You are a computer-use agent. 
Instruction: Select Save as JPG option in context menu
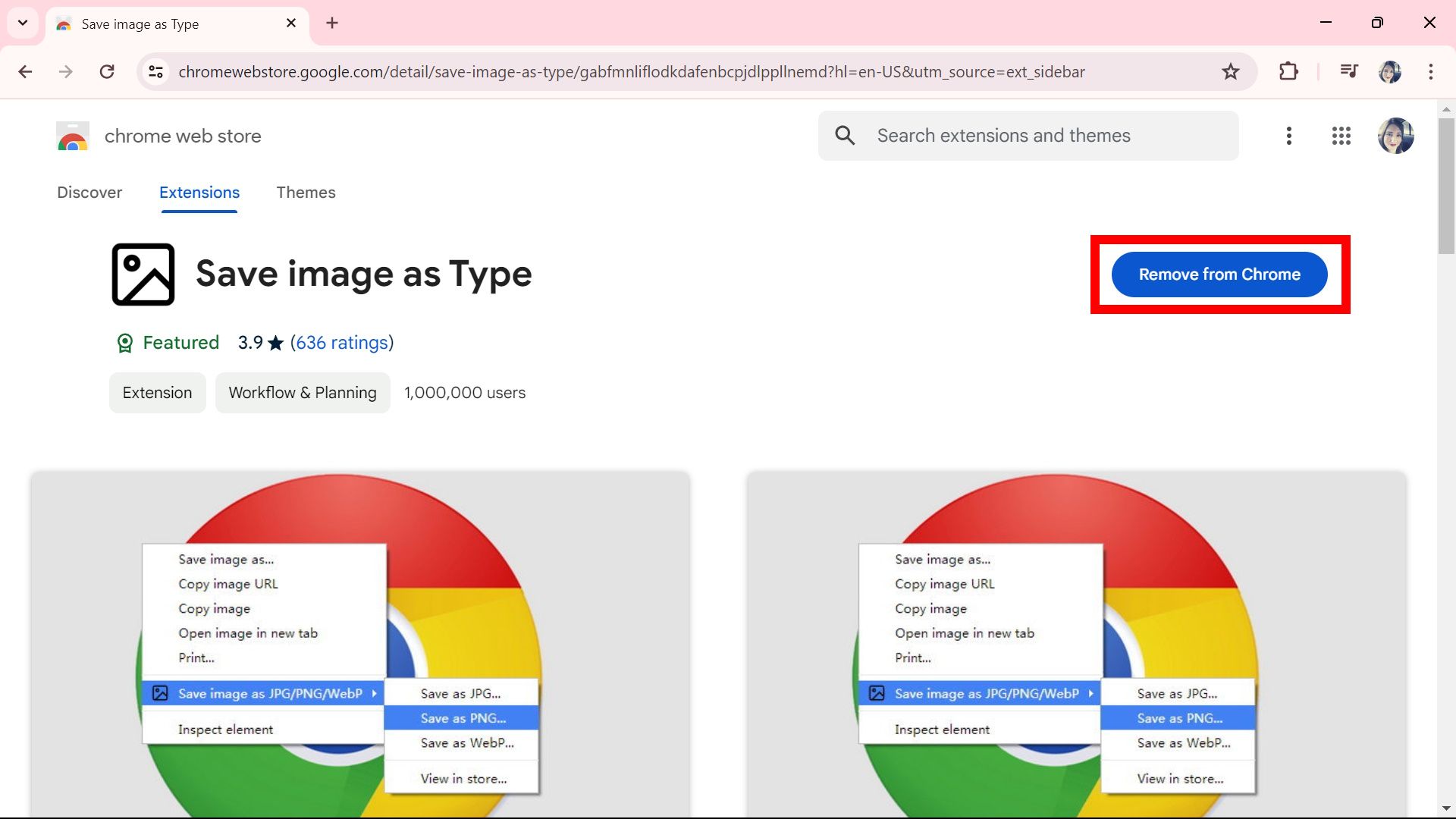coord(460,693)
